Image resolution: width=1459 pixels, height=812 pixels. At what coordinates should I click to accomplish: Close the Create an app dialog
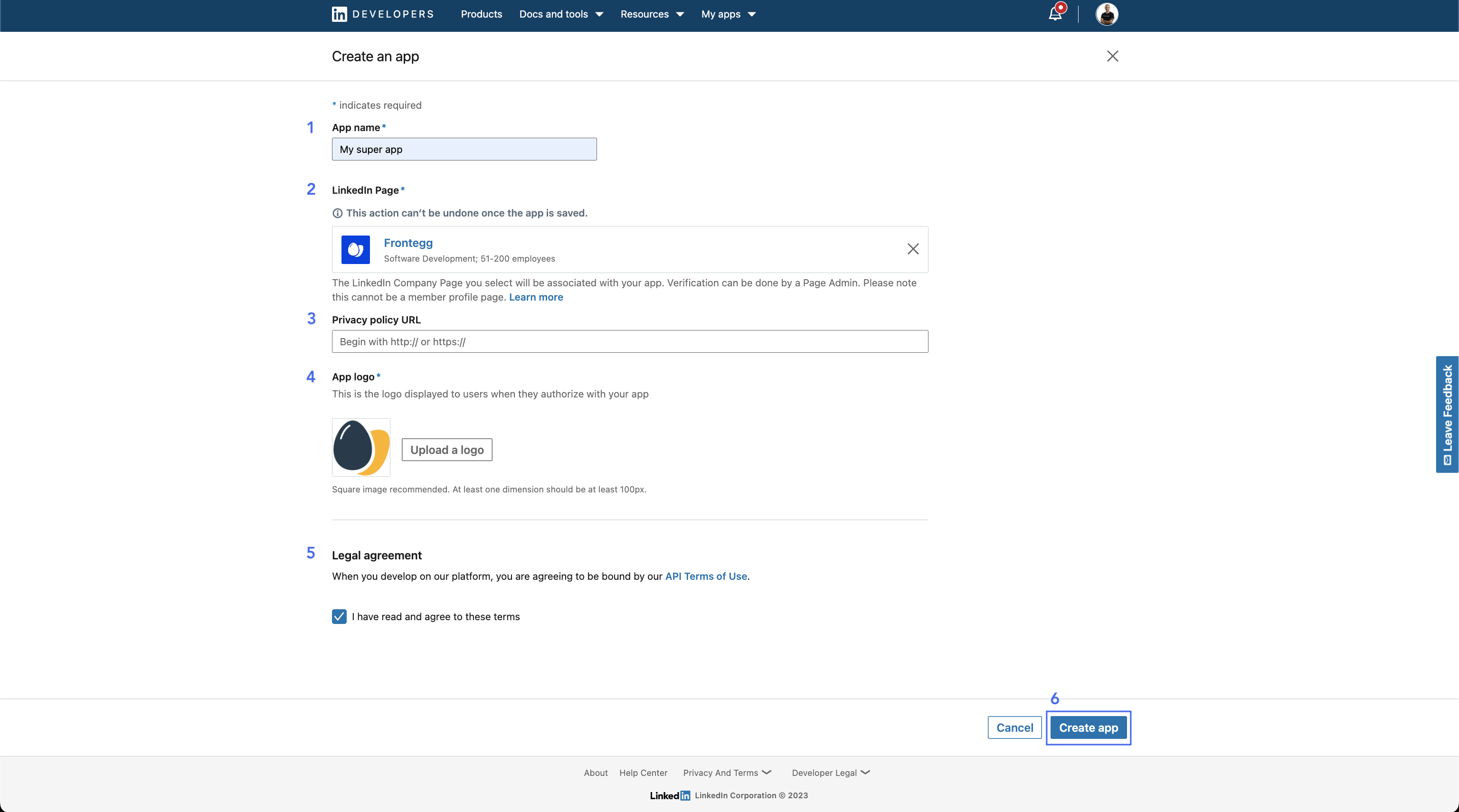1112,56
